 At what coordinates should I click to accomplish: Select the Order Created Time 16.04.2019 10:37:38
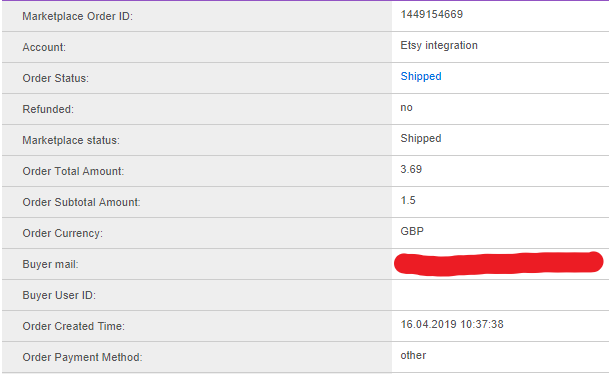tap(452, 324)
